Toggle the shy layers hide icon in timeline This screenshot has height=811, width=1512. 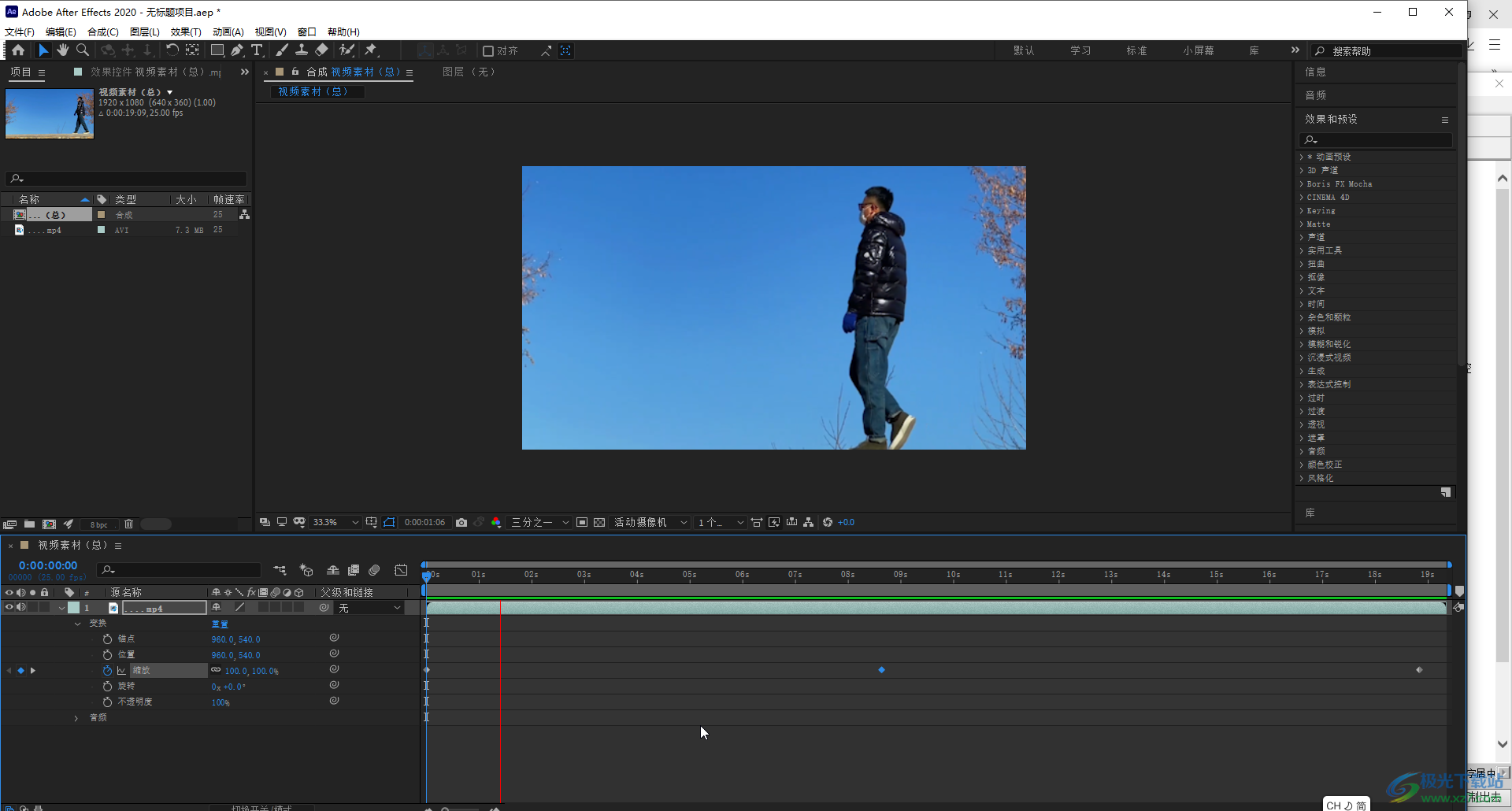pyautogui.click(x=333, y=570)
